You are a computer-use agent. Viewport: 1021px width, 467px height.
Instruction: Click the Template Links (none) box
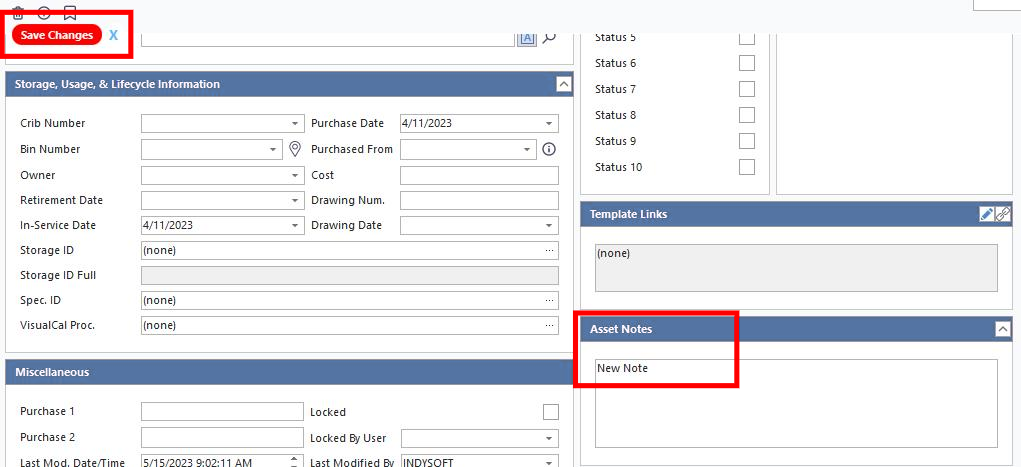(x=796, y=268)
